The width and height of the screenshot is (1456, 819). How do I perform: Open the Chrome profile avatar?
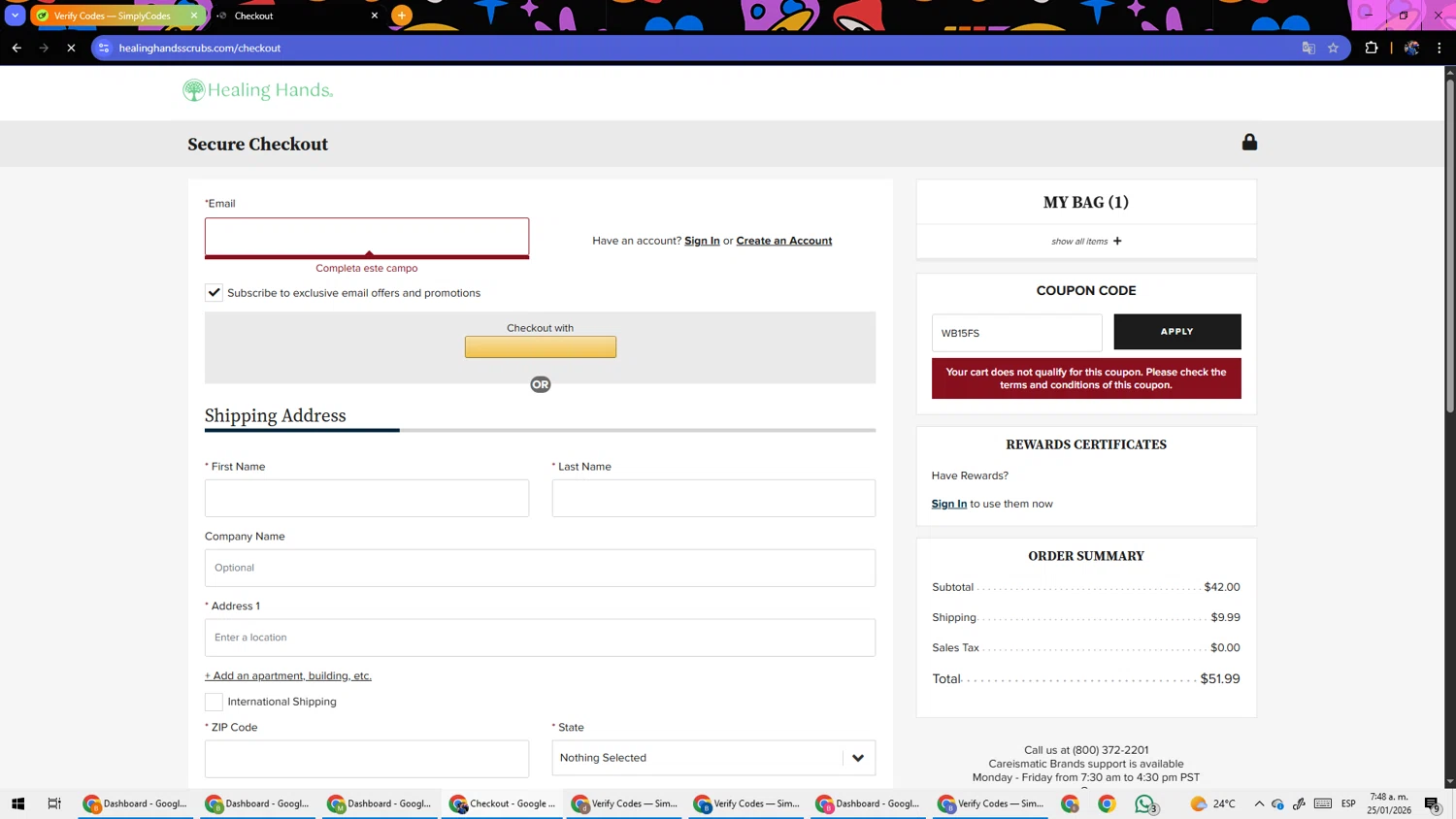pyautogui.click(x=1412, y=48)
